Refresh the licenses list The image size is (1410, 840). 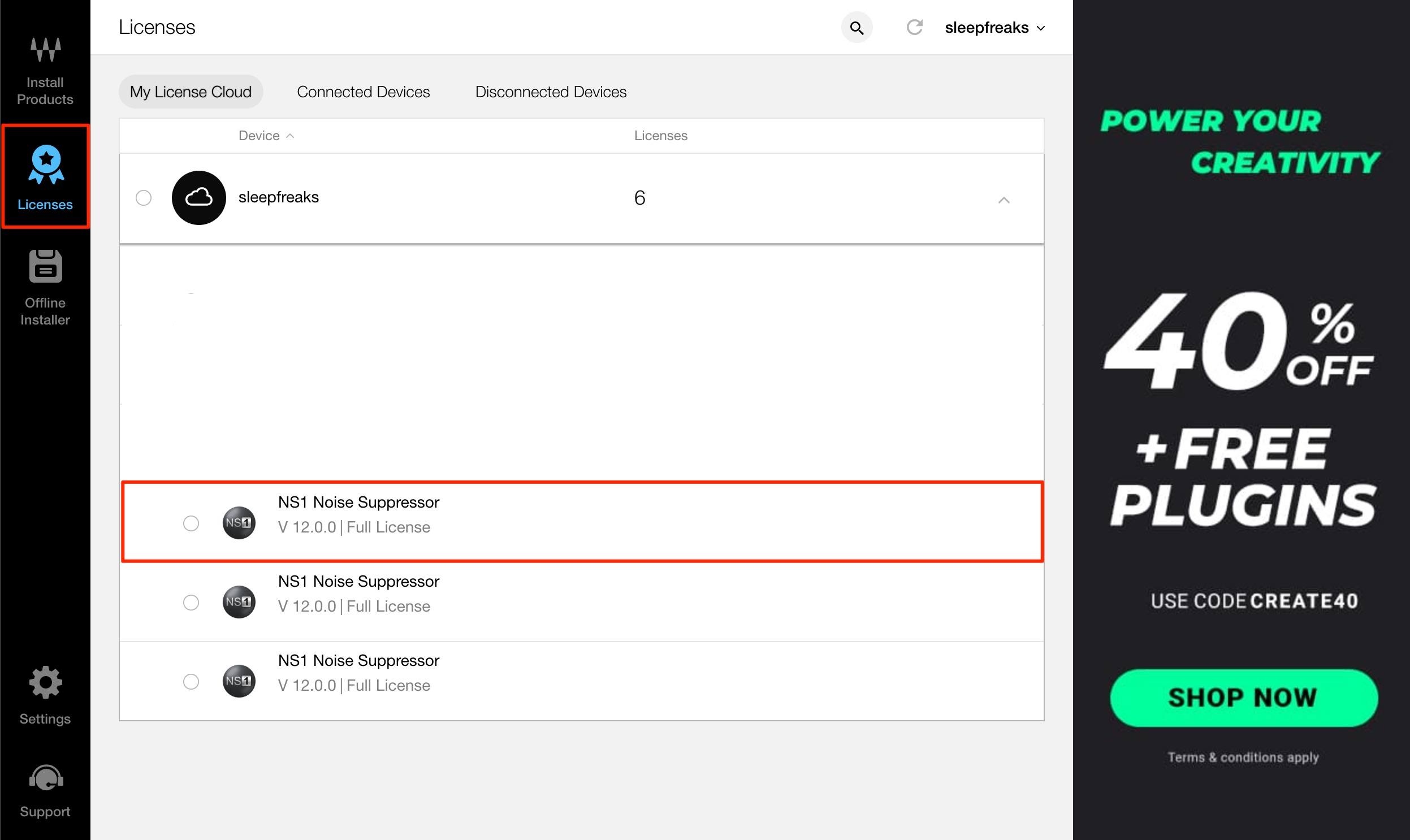[x=915, y=27]
